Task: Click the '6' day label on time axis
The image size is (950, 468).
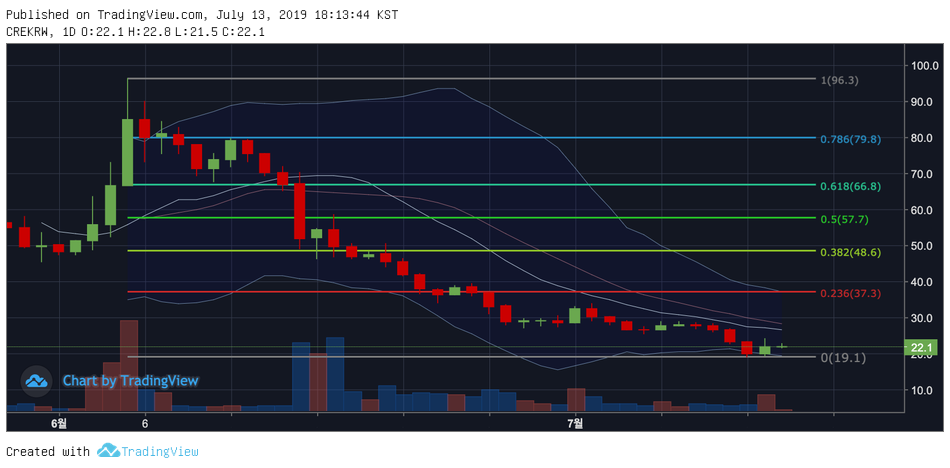Action: pyautogui.click(x=145, y=424)
